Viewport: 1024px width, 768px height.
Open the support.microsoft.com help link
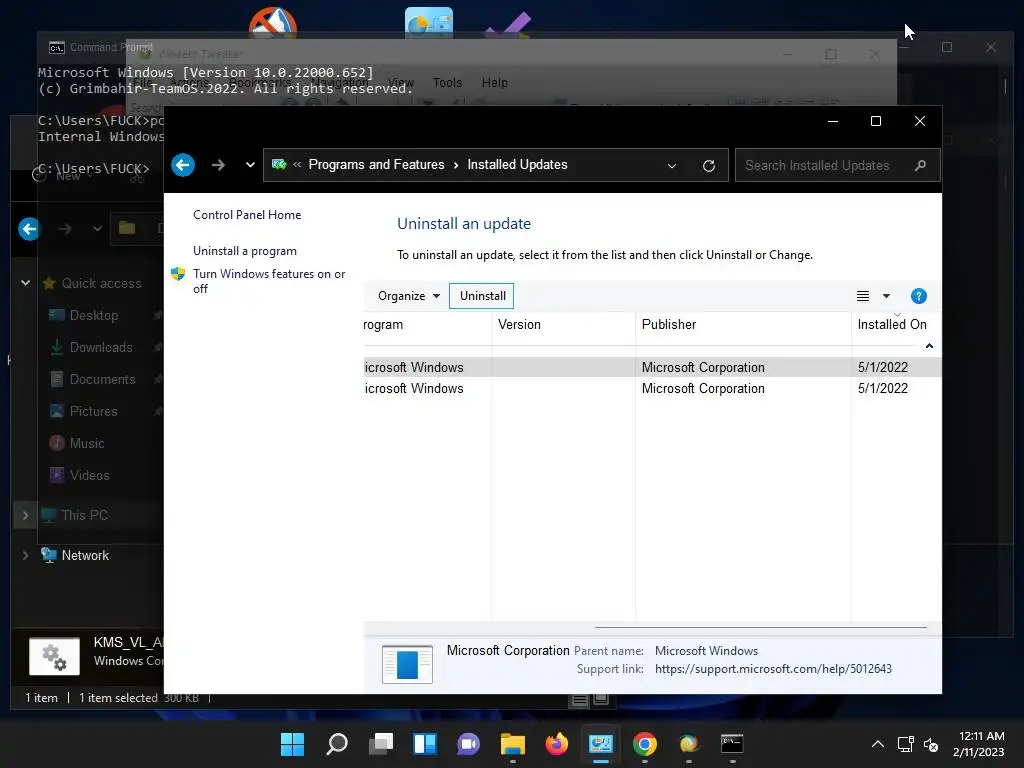coord(773,669)
